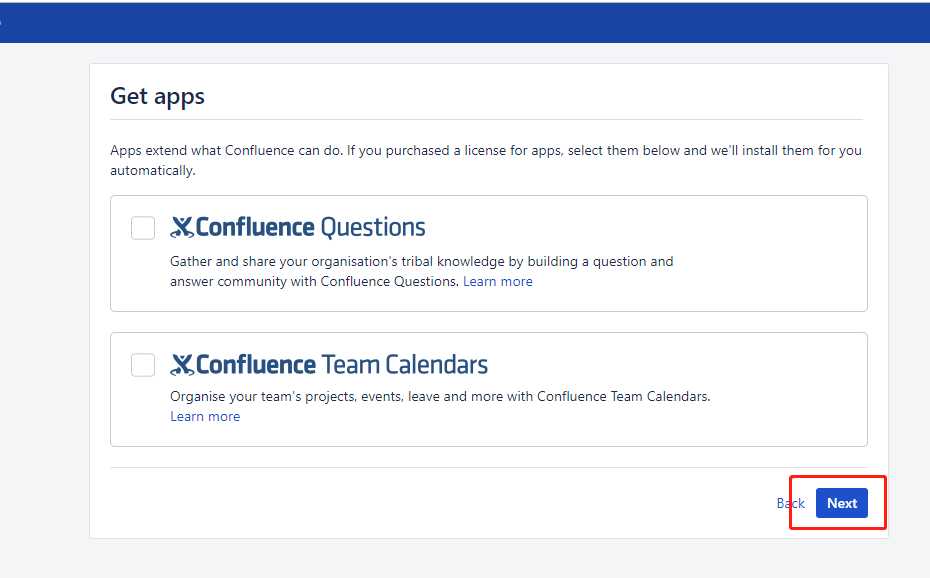This screenshot has width=930, height=578.
Task: Click 'answer community with Confluence Questions' text
Action: (314, 282)
